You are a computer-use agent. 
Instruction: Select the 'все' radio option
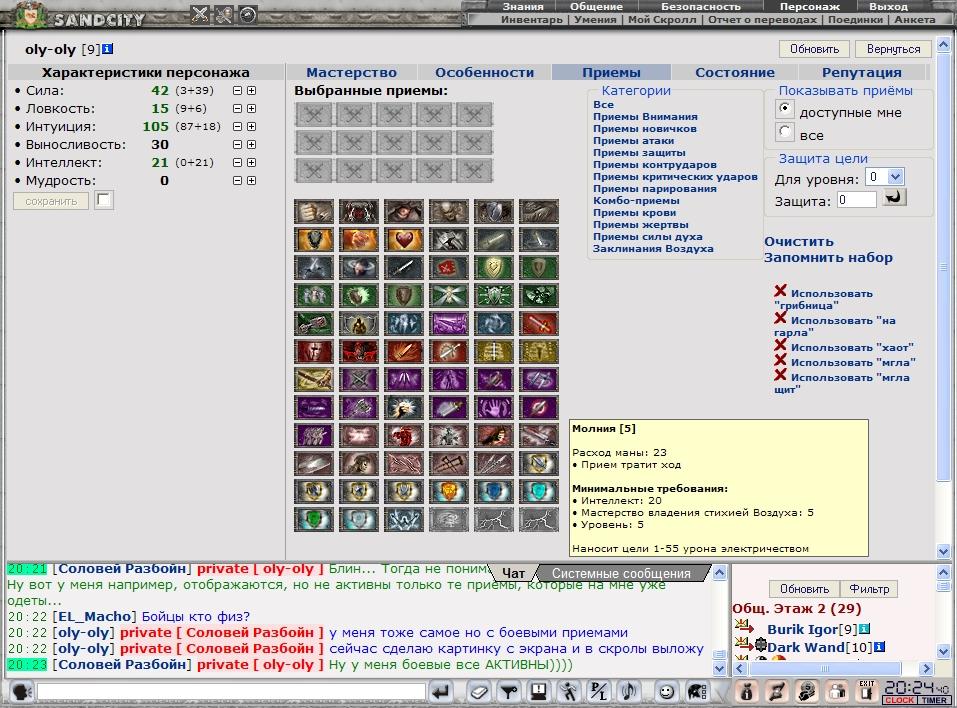(x=785, y=132)
